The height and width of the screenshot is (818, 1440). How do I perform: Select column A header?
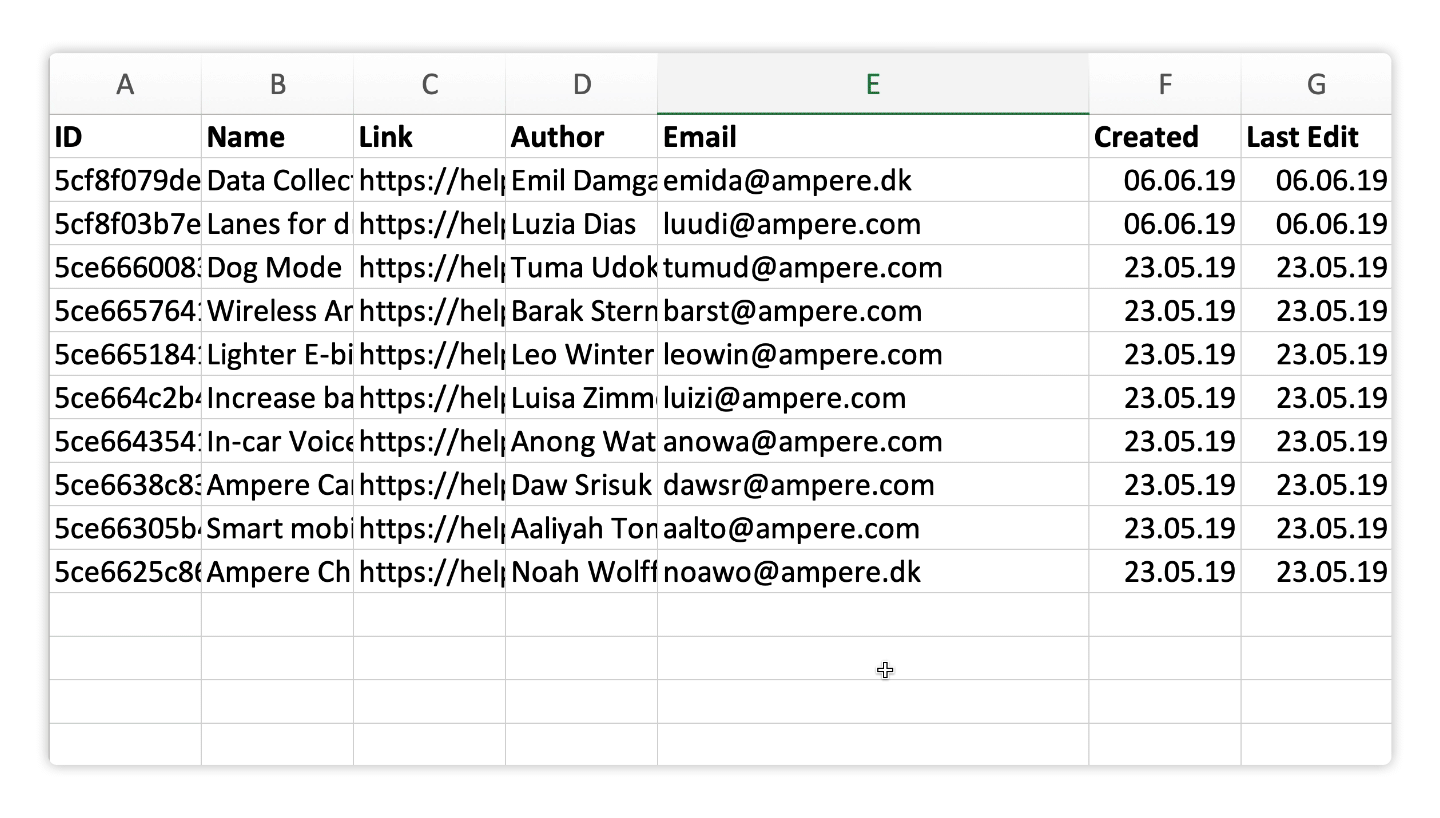(x=126, y=84)
